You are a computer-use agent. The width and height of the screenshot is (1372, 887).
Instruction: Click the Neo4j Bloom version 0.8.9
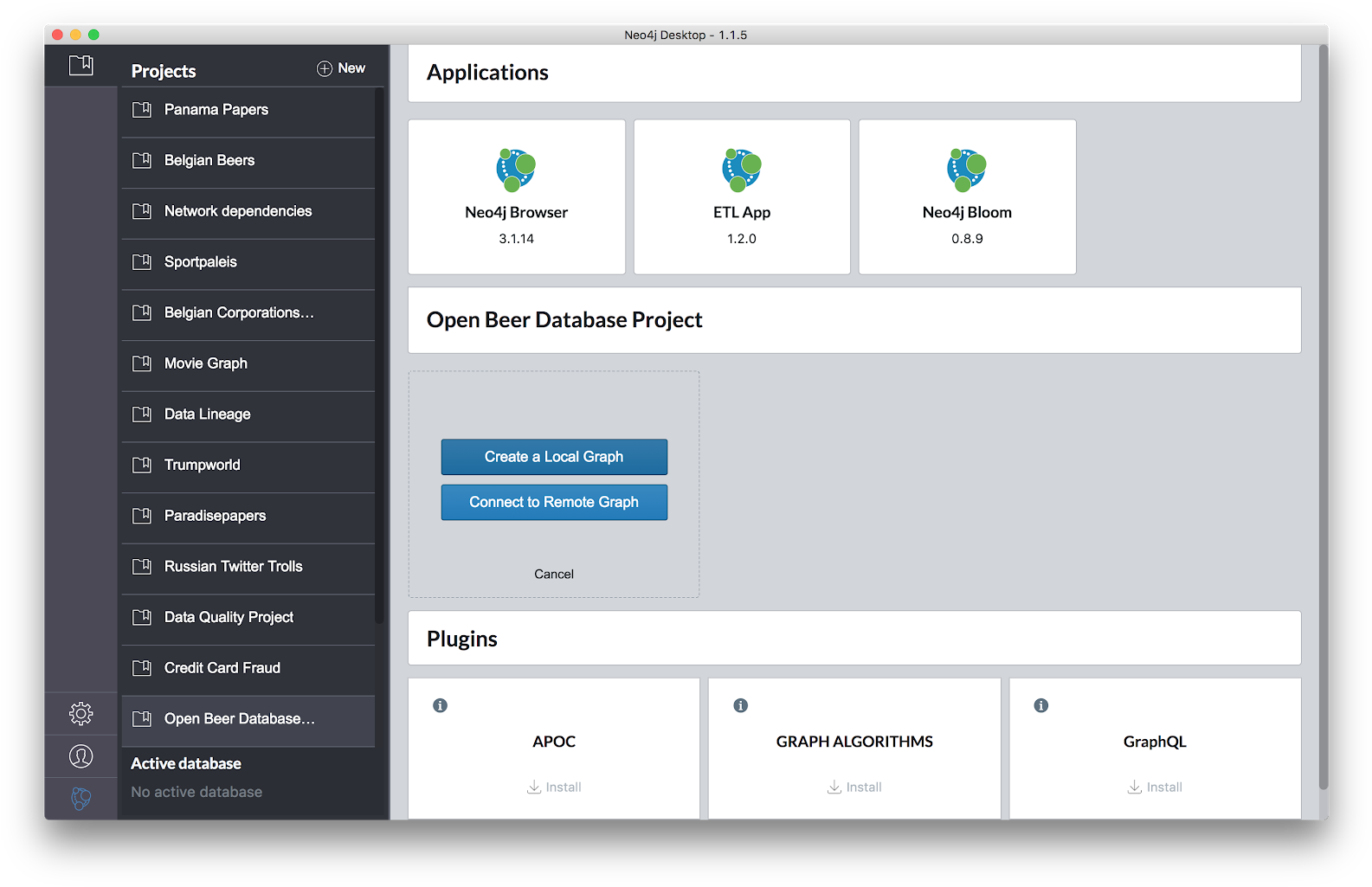(x=967, y=239)
